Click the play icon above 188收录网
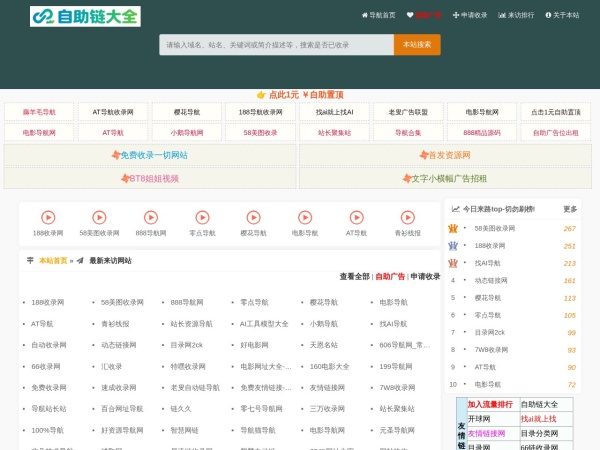The image size is (600, 450). tap(48, 217)
